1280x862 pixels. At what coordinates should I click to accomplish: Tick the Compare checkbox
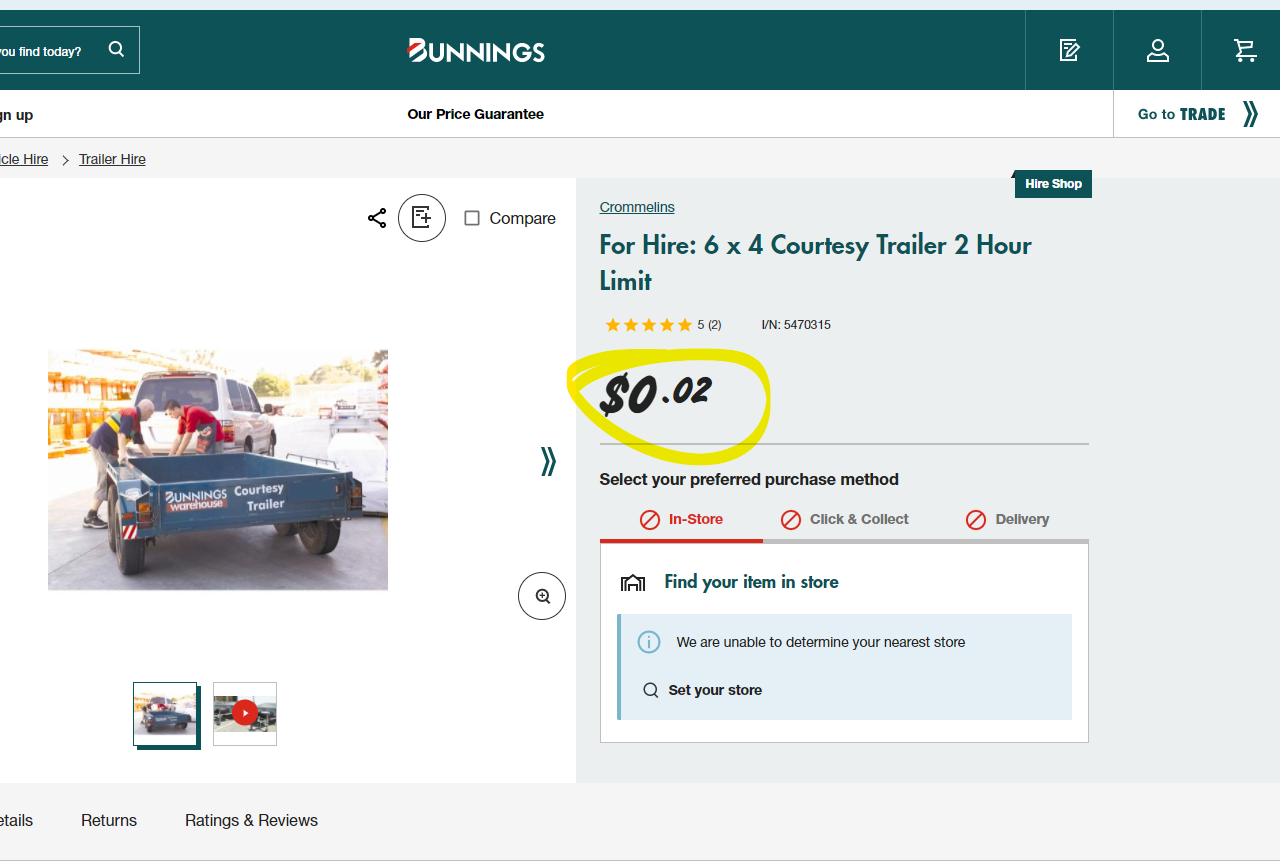point(472,218)
